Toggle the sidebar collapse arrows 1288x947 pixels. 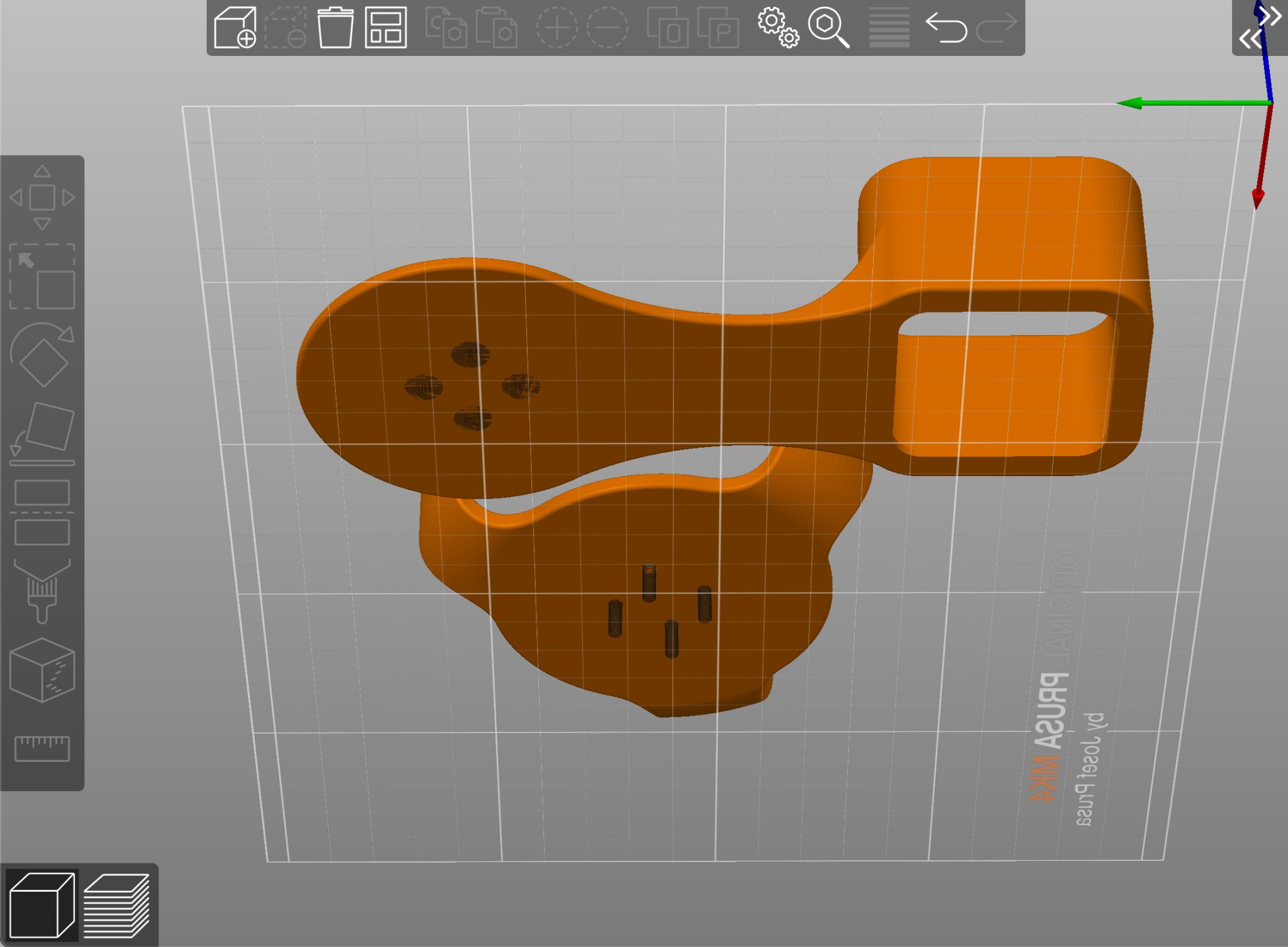click(1260, 28)
